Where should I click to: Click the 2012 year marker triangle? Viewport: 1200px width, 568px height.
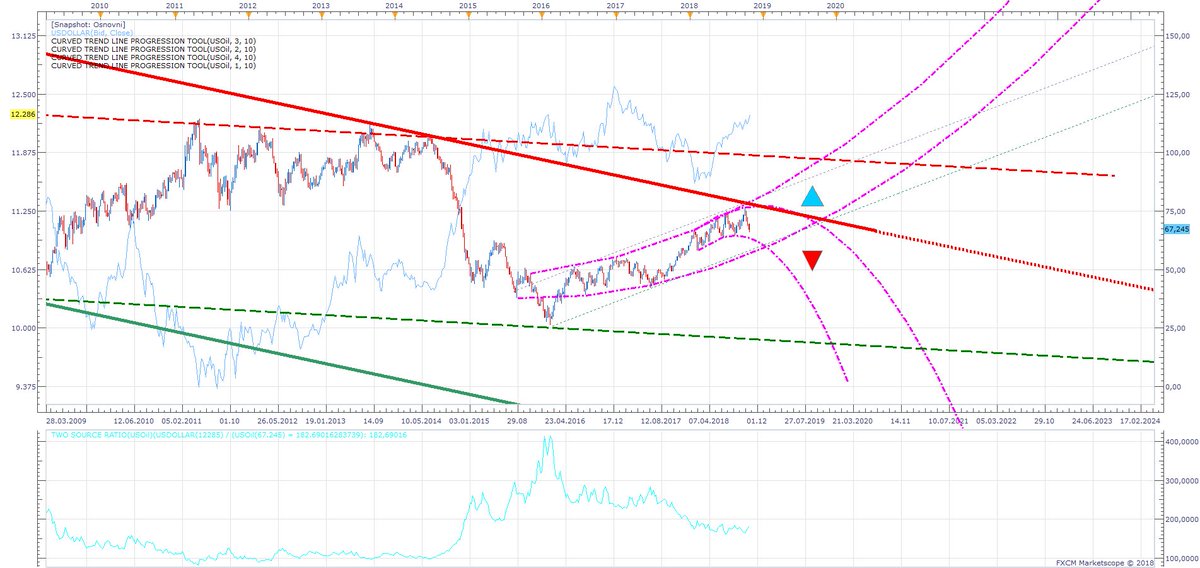247,14
